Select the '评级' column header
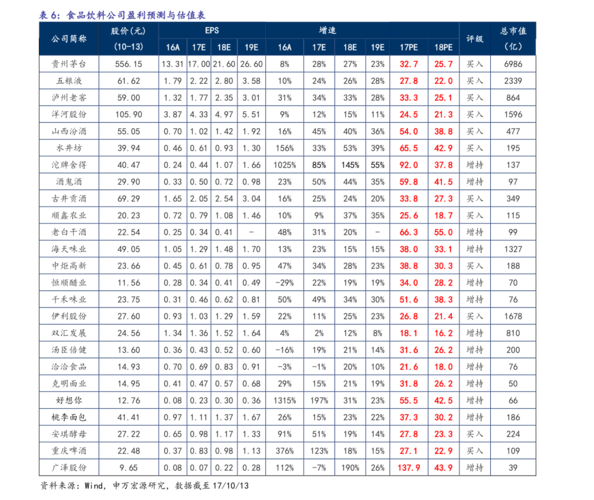Screen dimensions: 594x500 click(x=475, y=39)
